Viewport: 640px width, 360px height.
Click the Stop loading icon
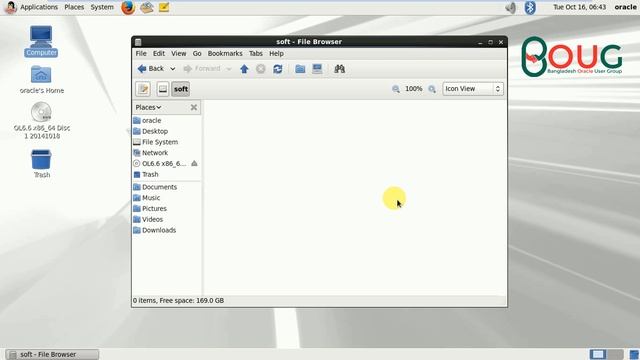(260, 69)
